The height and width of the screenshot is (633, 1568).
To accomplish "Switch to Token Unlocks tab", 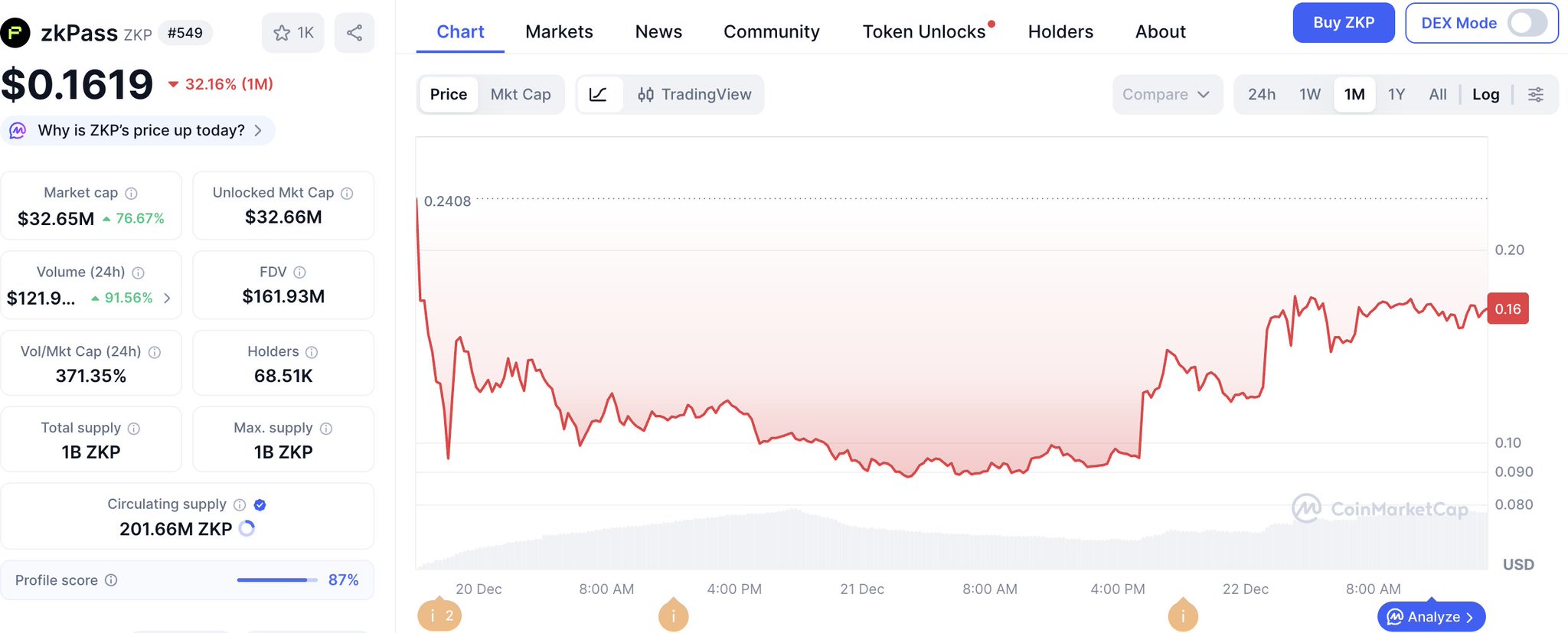I will coord(924,31).
